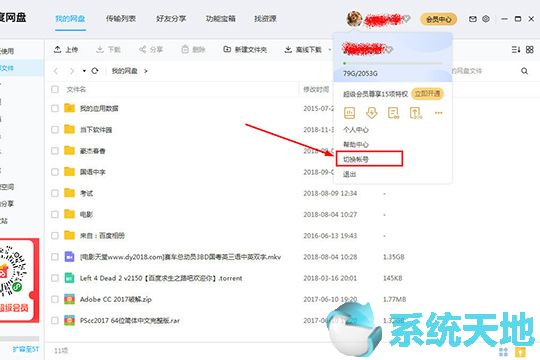
Task: Open the mail messages icon
Action: click(473, 19)
